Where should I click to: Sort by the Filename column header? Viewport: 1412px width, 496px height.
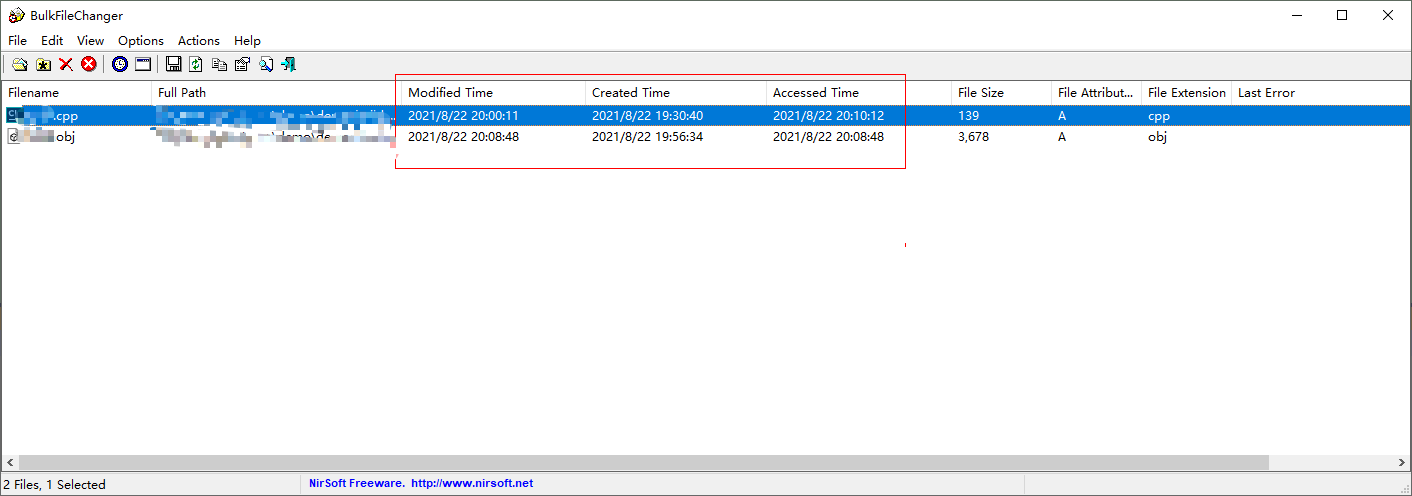[x=76, y=93]
